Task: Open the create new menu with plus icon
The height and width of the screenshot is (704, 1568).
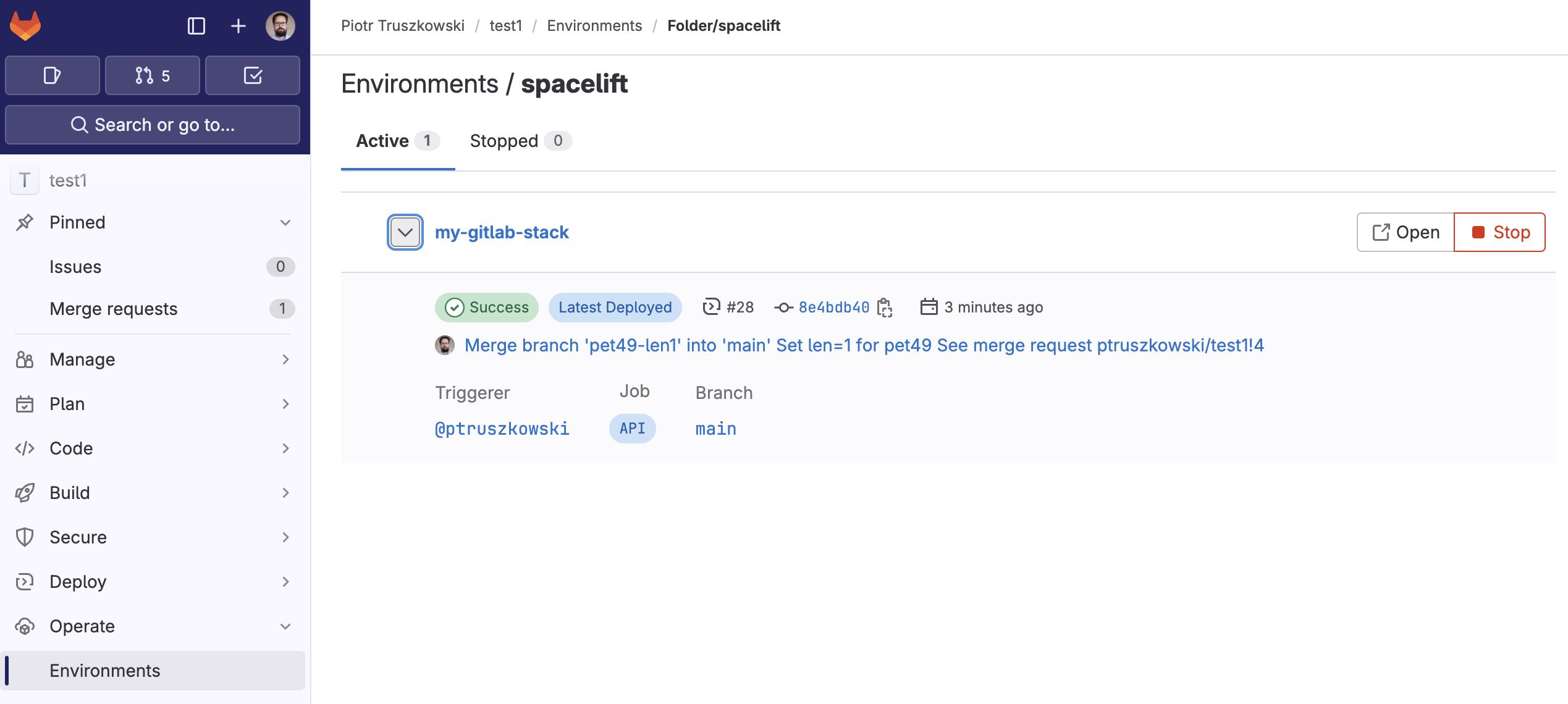Action: pos(238,26)
